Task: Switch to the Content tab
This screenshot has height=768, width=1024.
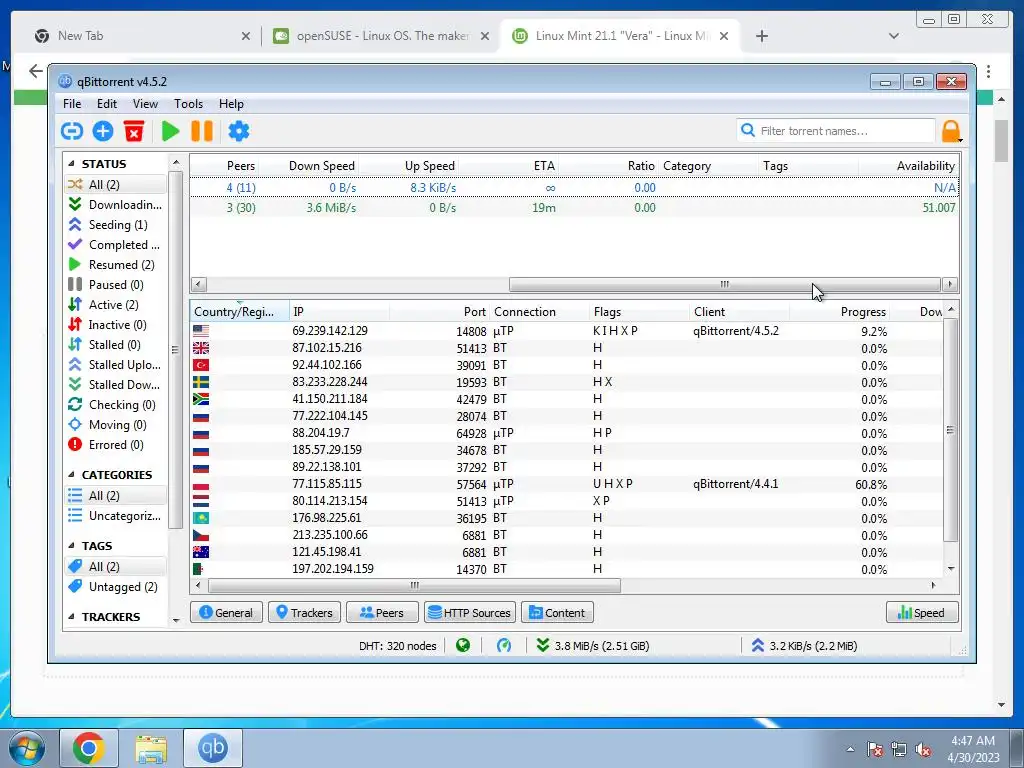Action: [557, 613]
